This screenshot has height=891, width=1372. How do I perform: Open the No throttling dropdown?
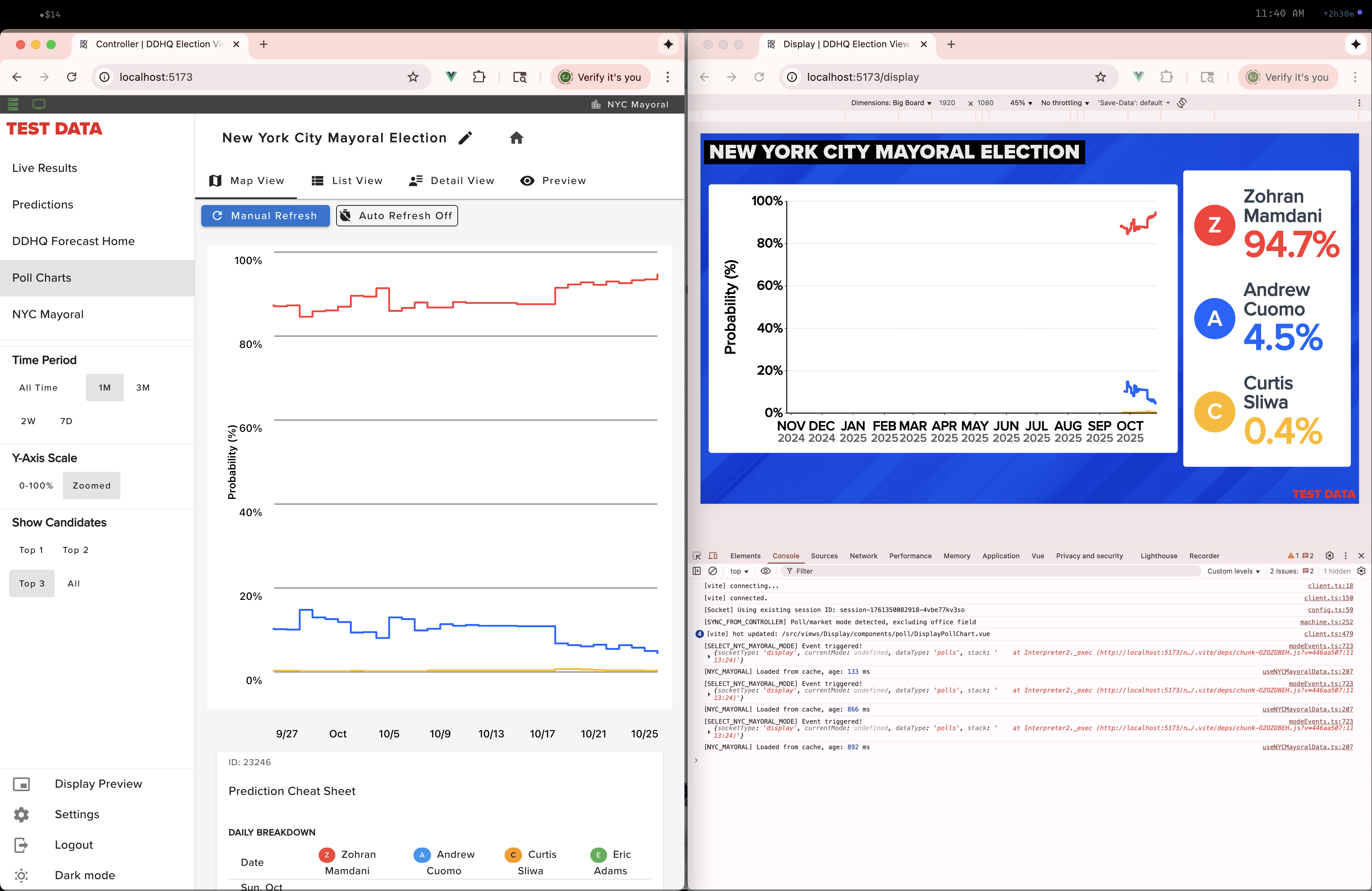pyautogui.click(x=1064, y=103)
